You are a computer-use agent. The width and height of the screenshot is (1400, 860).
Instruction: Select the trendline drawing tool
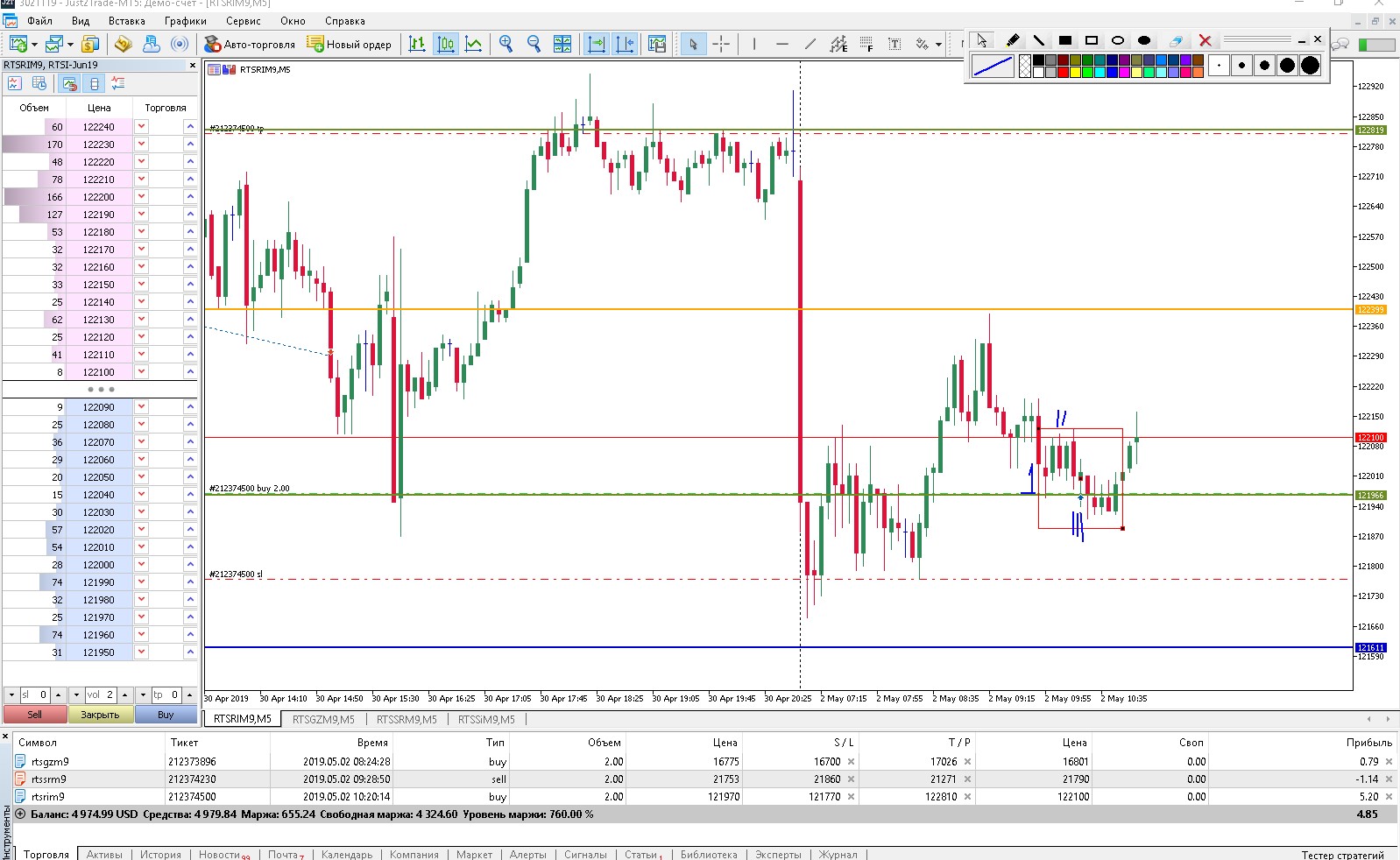[x=810, y=44]
